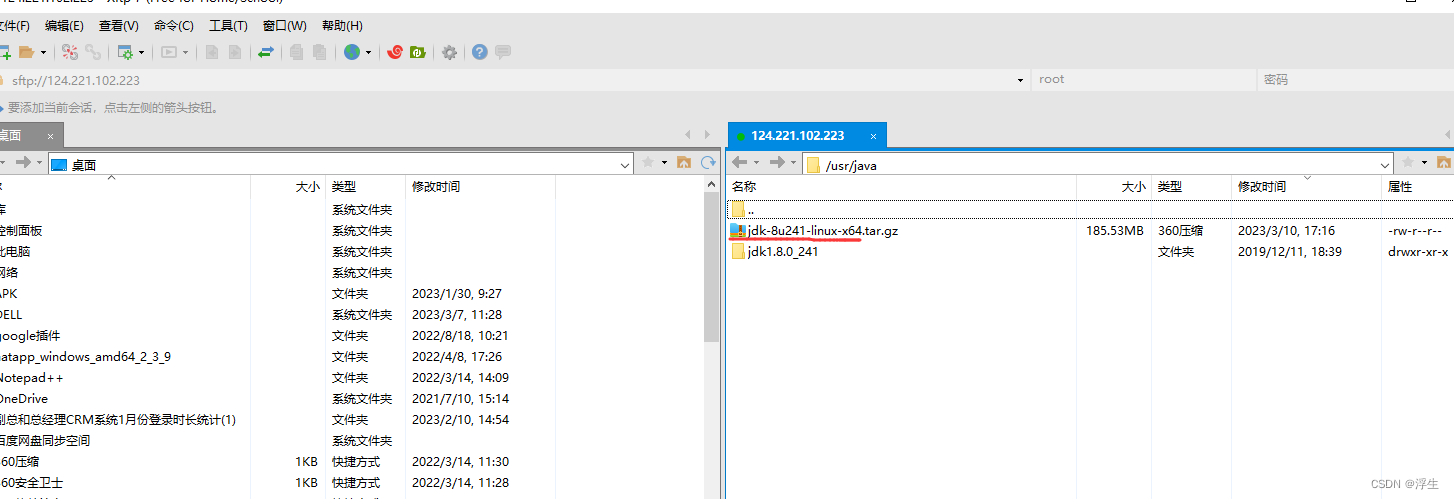This screenshot has height=499, width=1454.
Task: Open the 命令(C) menu
Action: click(x=174, y=25)
